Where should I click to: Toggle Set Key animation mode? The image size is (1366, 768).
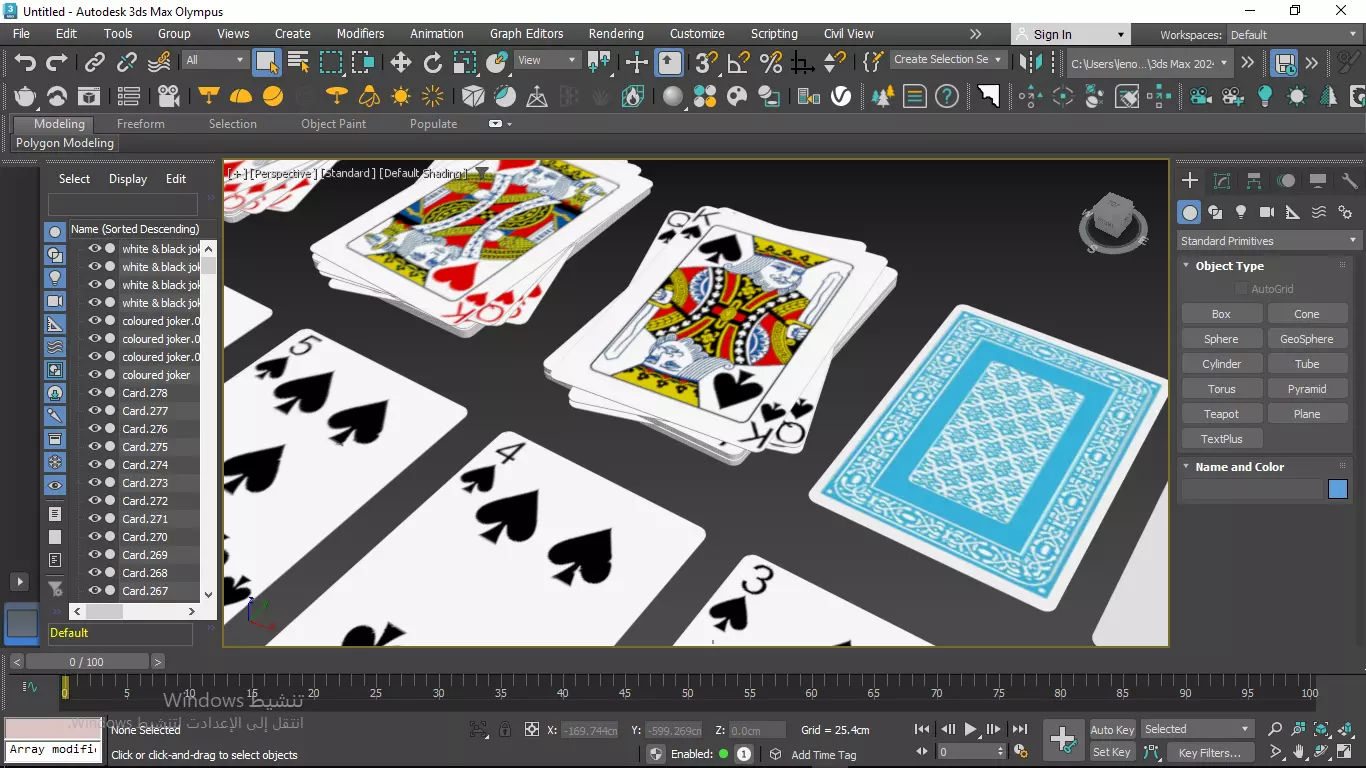click(1112, 752)
